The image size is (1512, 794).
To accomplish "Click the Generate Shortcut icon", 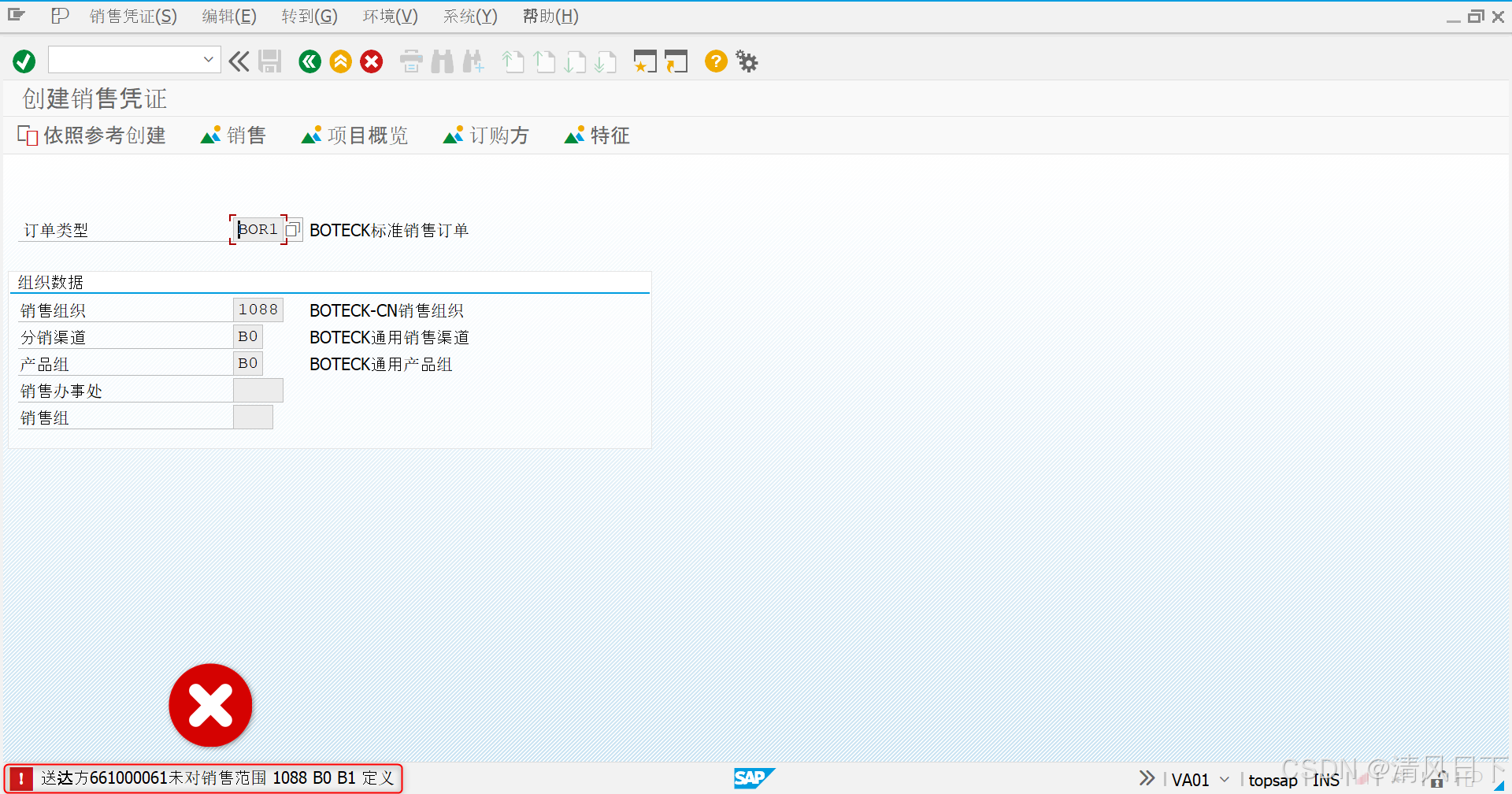I will (x=676, y=61).
